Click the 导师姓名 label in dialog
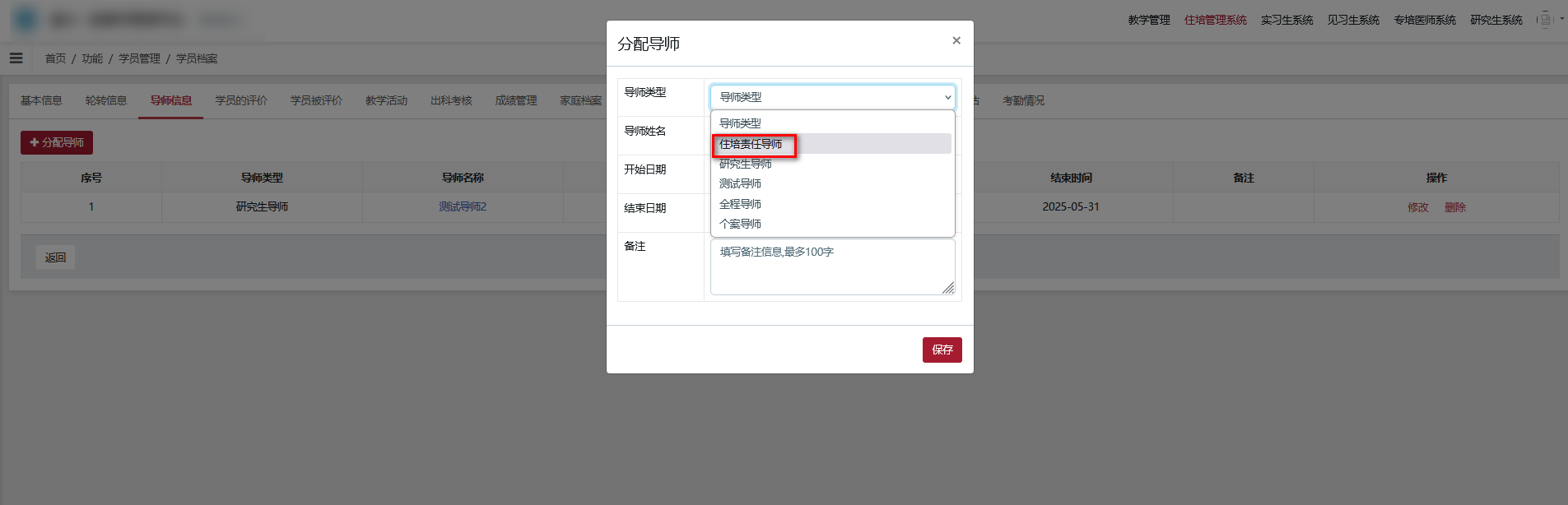The height and width of the screenshot is (505, 1568). (645, 131)
